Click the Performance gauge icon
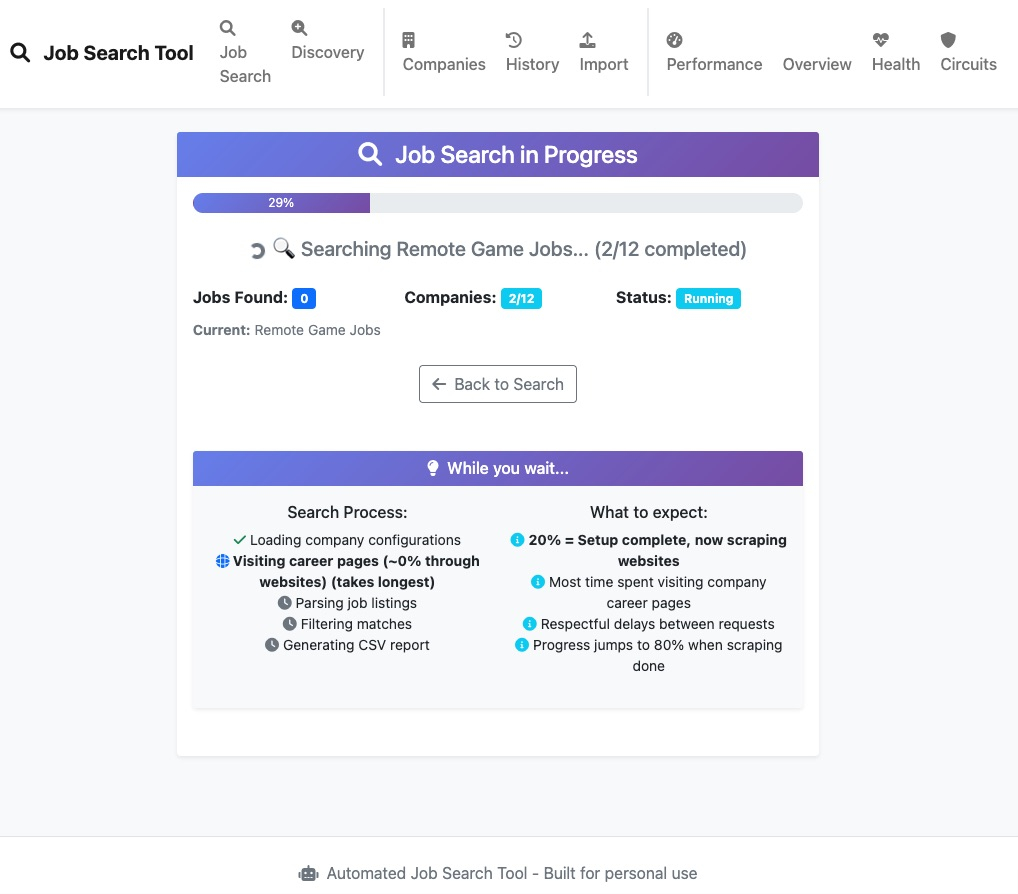 click(x=674, y=40)
